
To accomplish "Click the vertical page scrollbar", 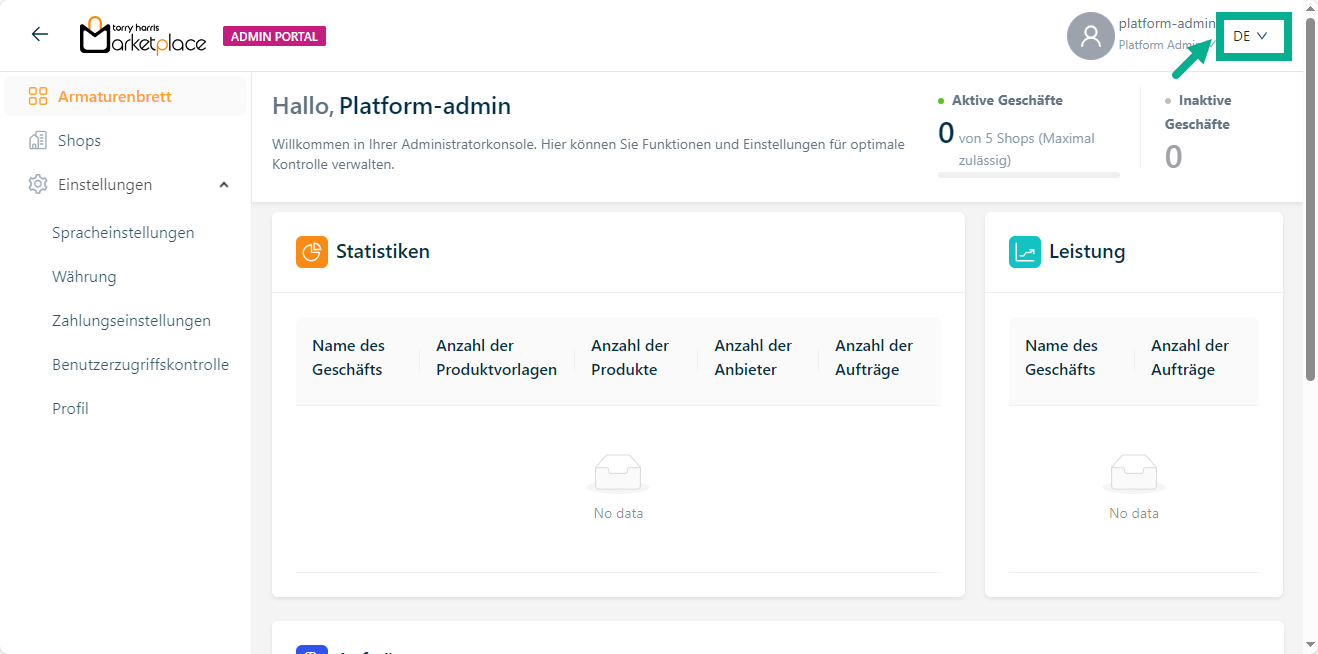I will 1310,200.
